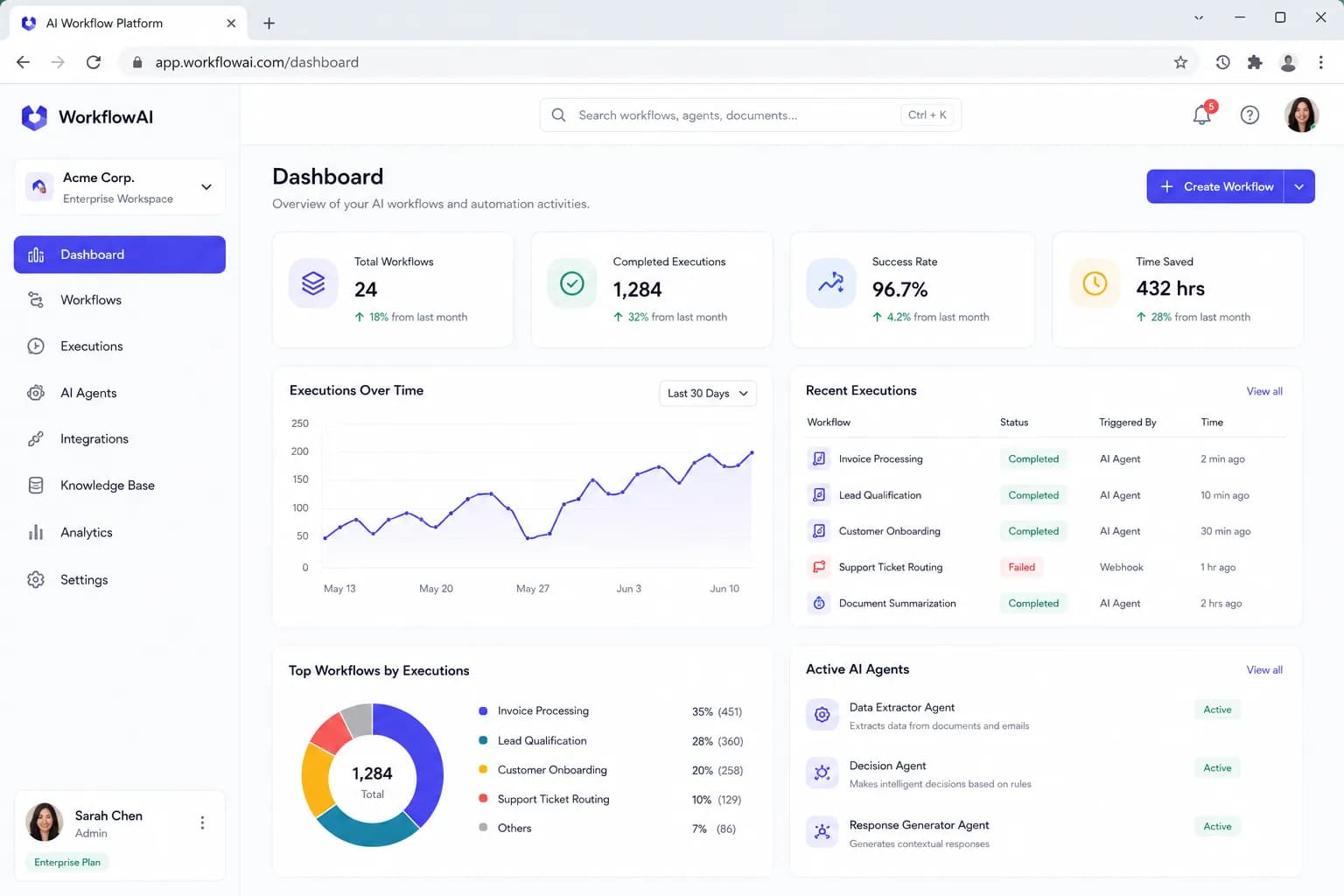1344x896 pixels.
Task: Open Executions in the sidebar
Action: click(x=120, y=346)
